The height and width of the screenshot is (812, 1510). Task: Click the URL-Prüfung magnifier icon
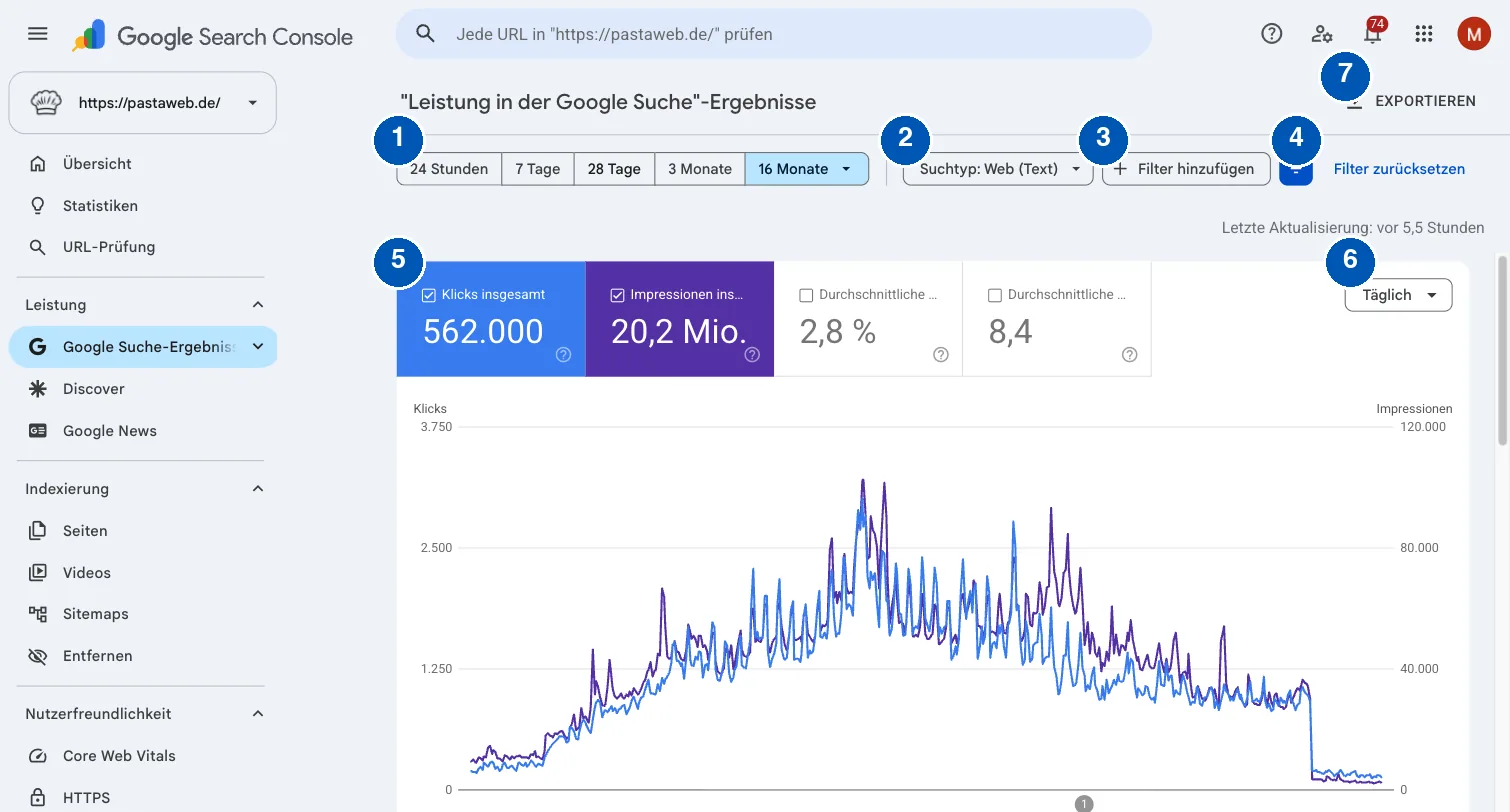[x=38, y=247]
